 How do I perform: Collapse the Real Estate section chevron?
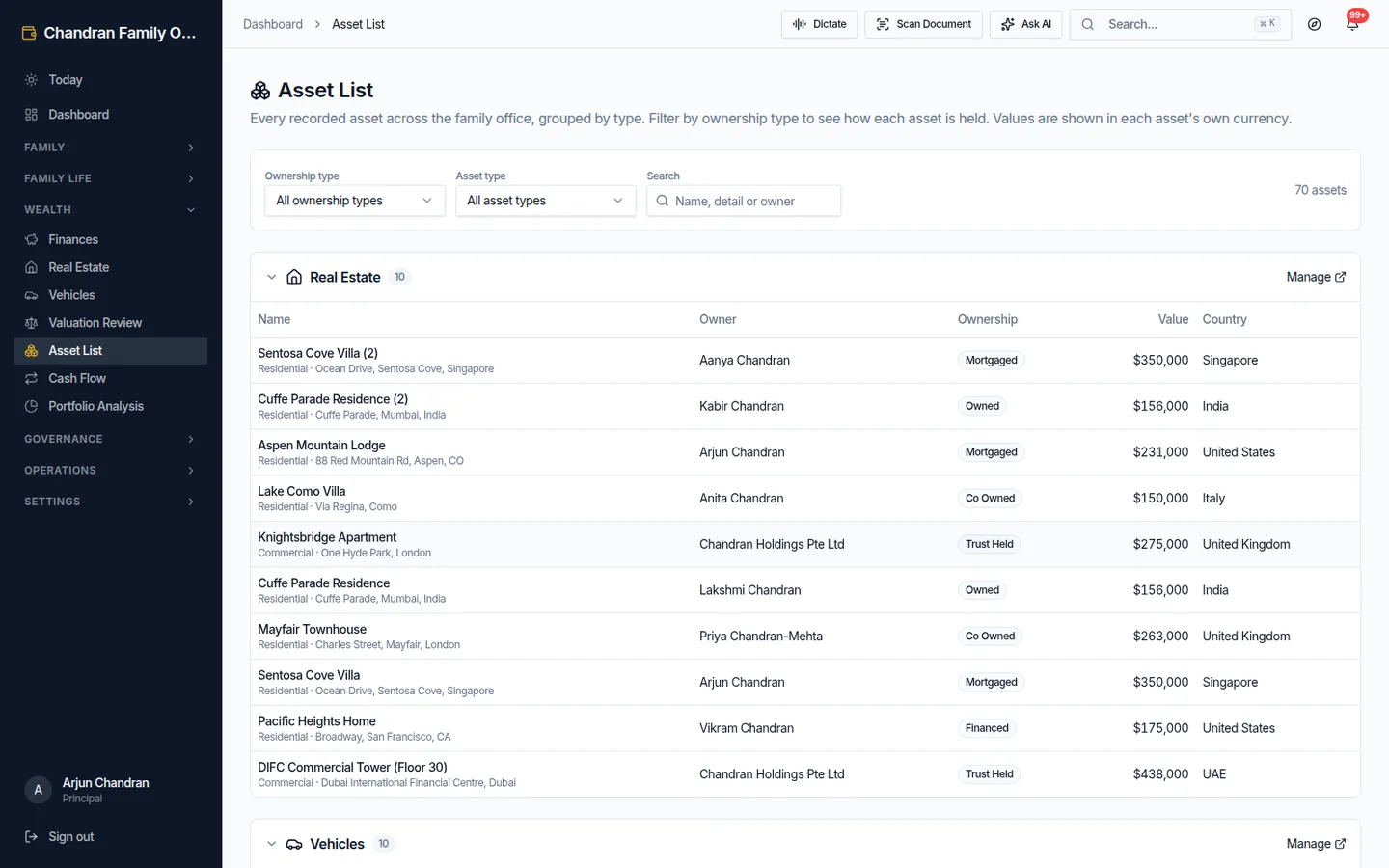[272, 277]
